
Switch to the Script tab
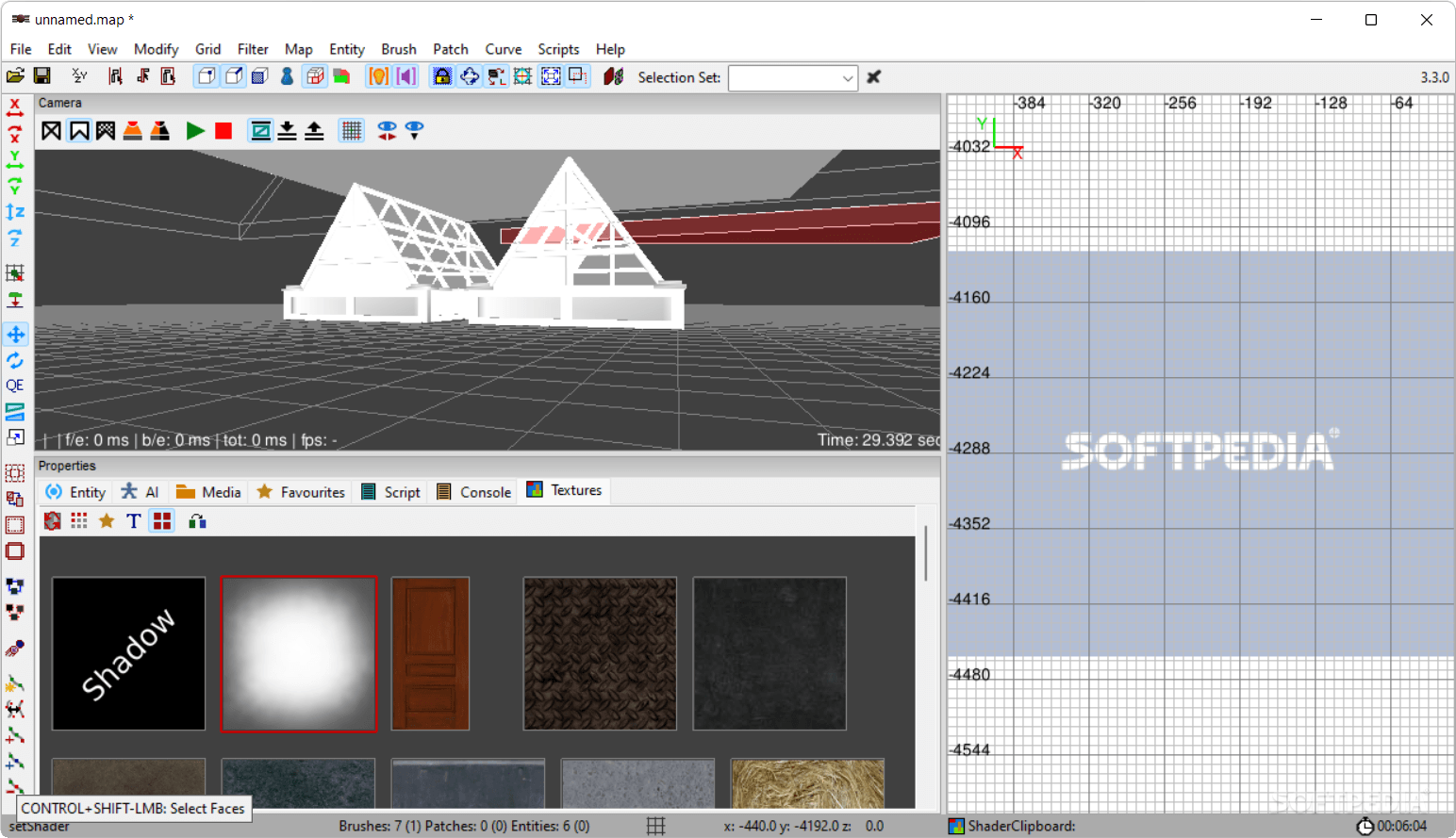(390, 492)
